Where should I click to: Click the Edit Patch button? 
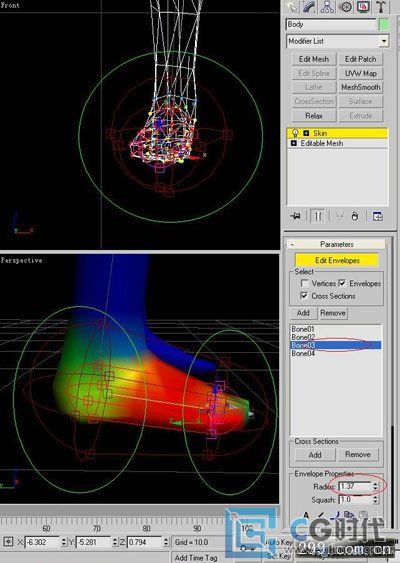point(361,59)
